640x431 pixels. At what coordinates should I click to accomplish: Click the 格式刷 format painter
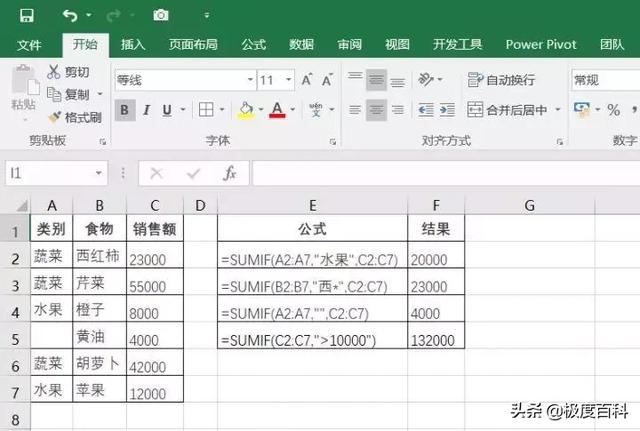click(x=75, y=118)
